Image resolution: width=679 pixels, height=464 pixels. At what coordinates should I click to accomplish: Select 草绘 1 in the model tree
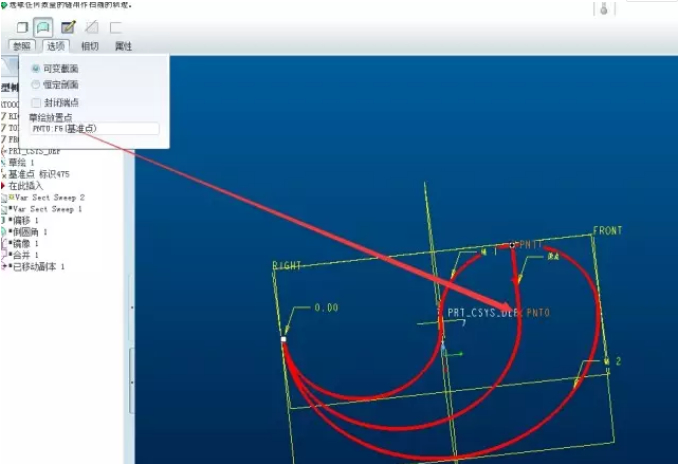(22, 162)
